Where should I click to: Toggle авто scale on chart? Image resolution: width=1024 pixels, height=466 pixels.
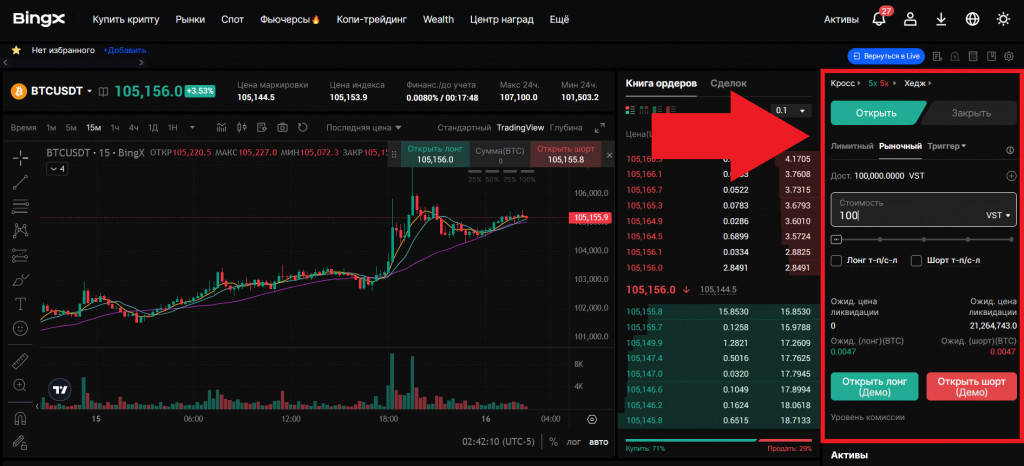click(598, 441)
